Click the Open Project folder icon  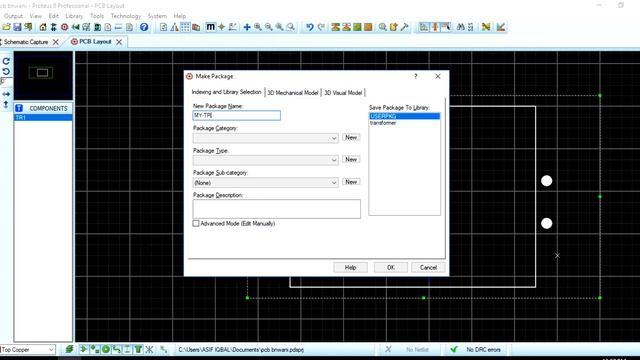[x=7, y=27]
